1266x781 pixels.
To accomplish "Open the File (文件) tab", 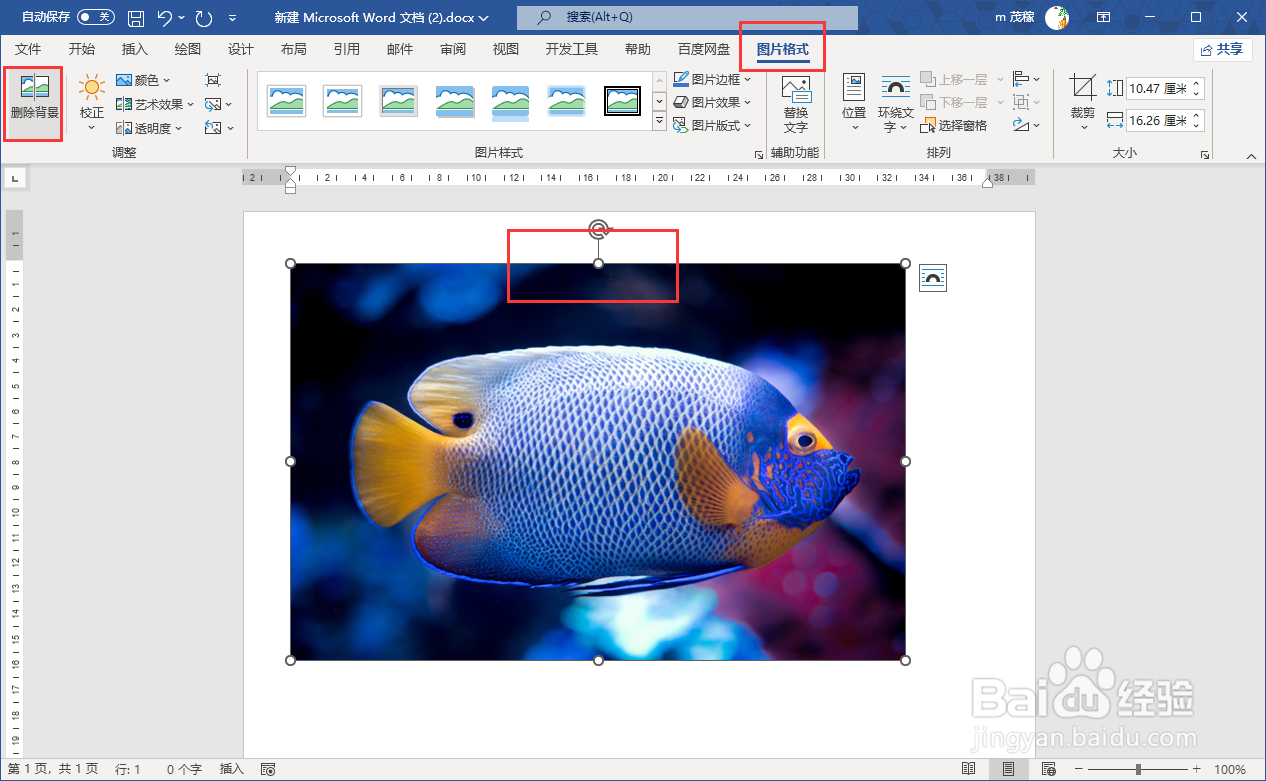I will pos(28,49).
